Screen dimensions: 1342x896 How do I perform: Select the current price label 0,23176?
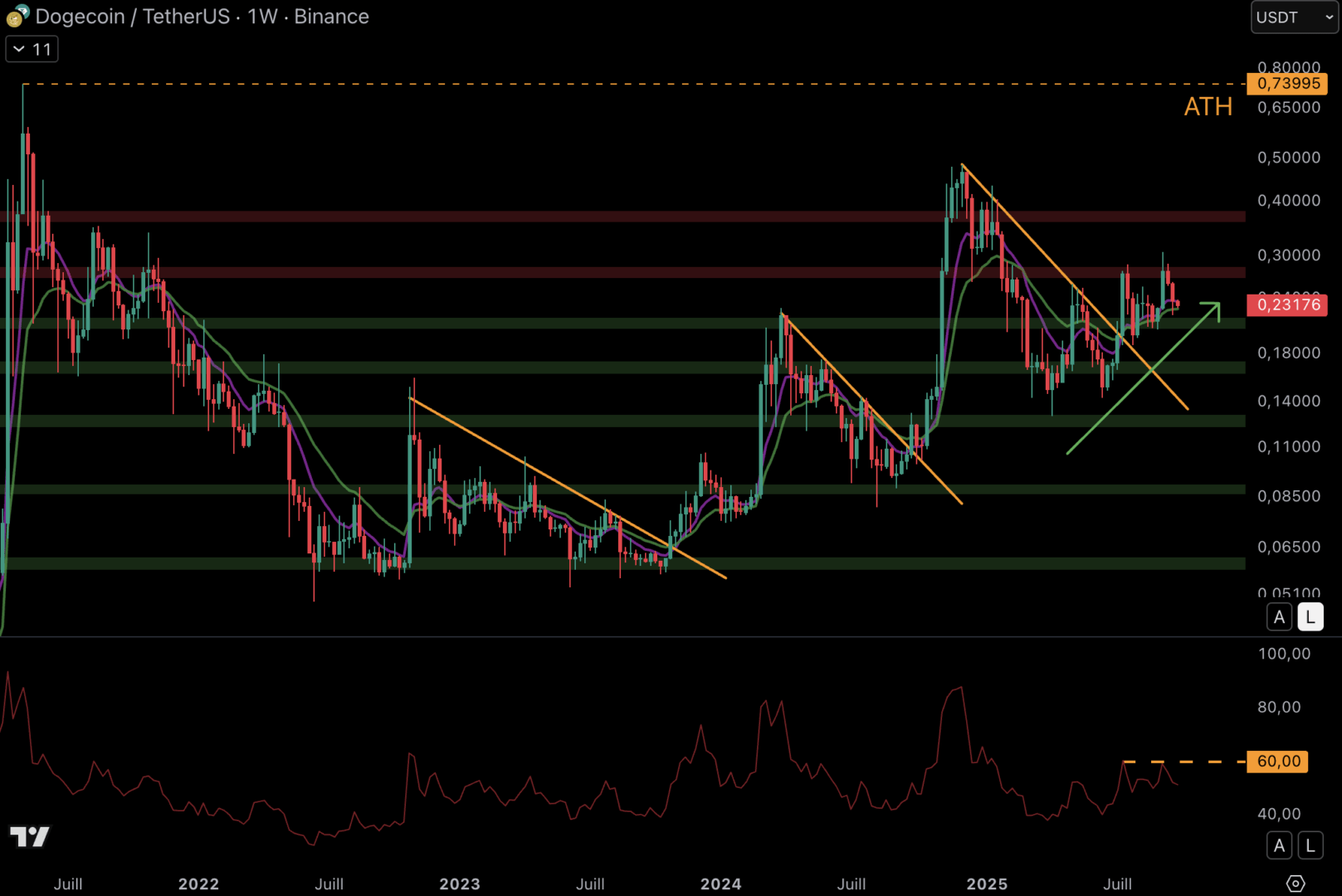(1287, 304)
